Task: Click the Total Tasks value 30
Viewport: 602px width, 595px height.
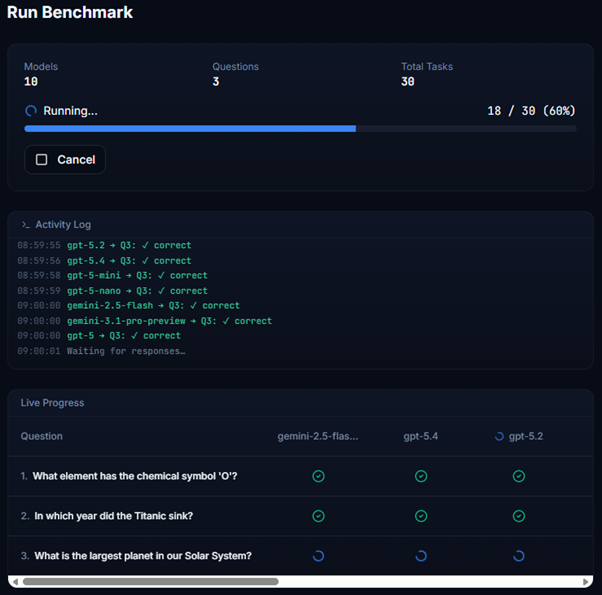Action: (x=408, y=81)
